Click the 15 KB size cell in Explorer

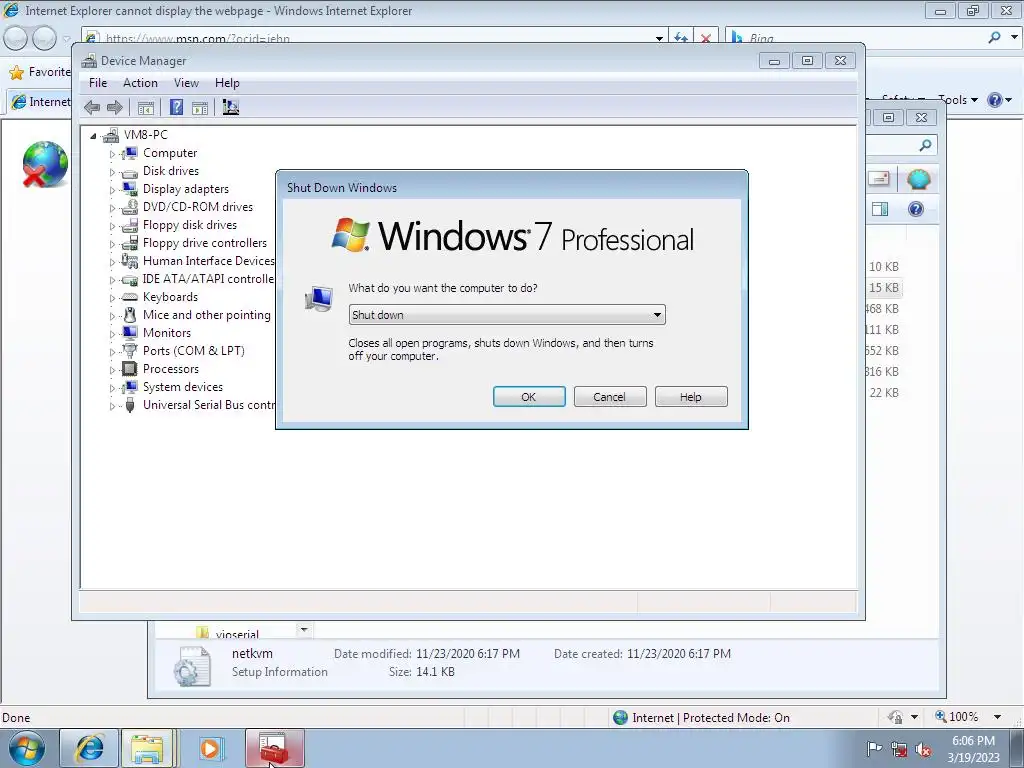(884, 287)
